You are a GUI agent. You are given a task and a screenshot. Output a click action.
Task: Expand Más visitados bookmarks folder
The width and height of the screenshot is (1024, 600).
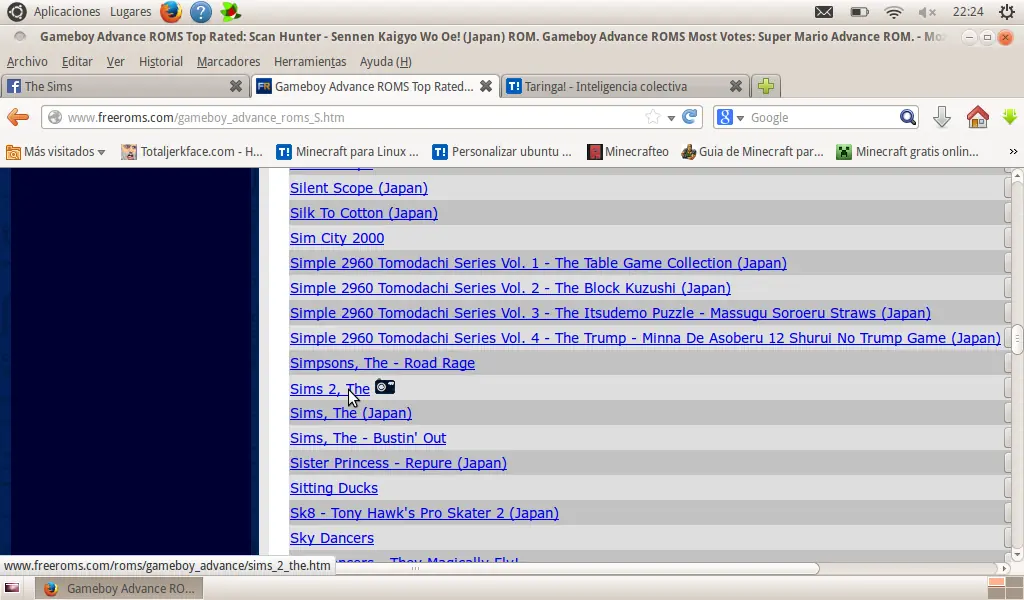point(56,151)
